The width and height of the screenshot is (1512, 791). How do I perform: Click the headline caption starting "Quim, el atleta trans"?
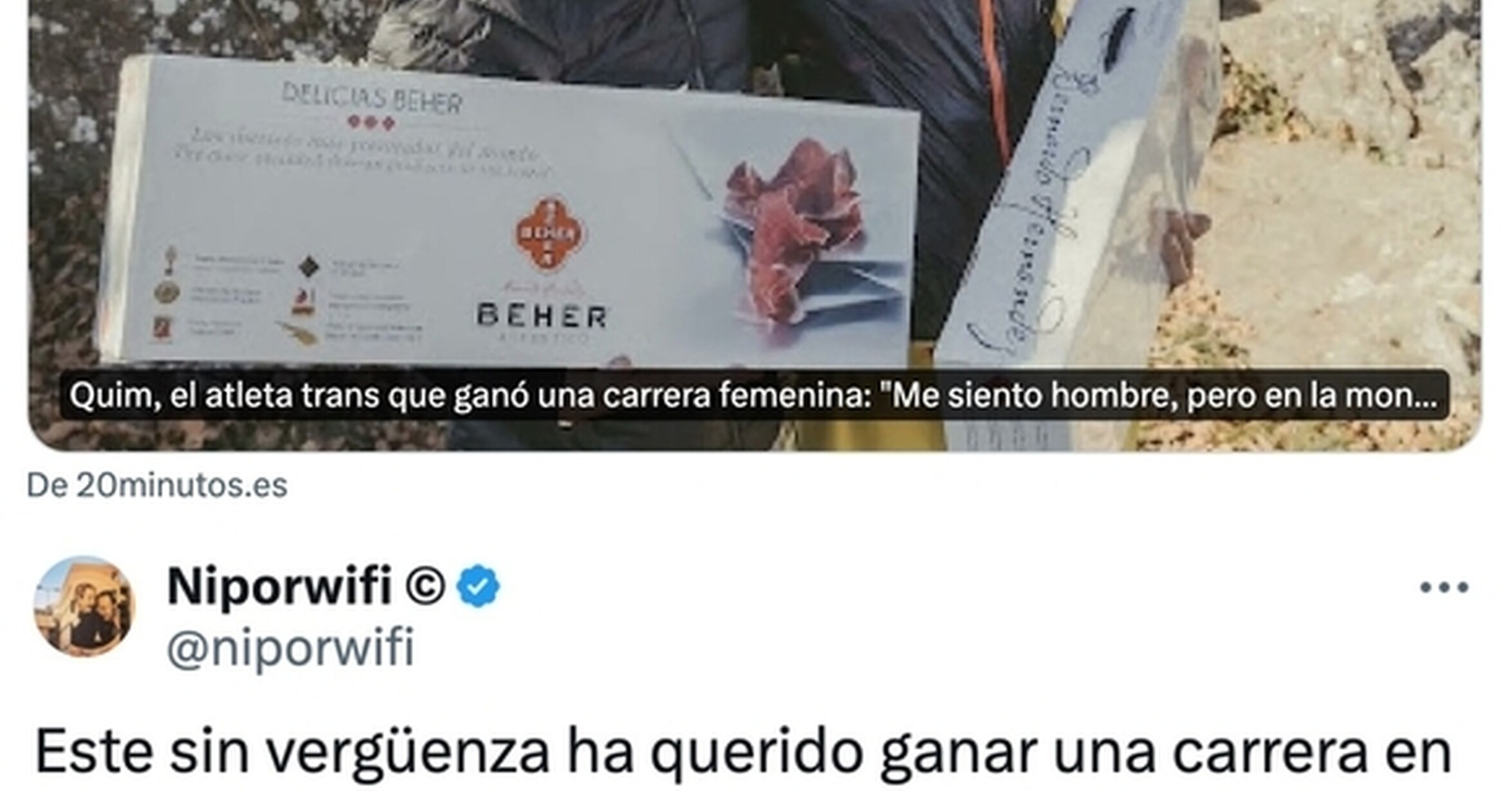point(753,395)
